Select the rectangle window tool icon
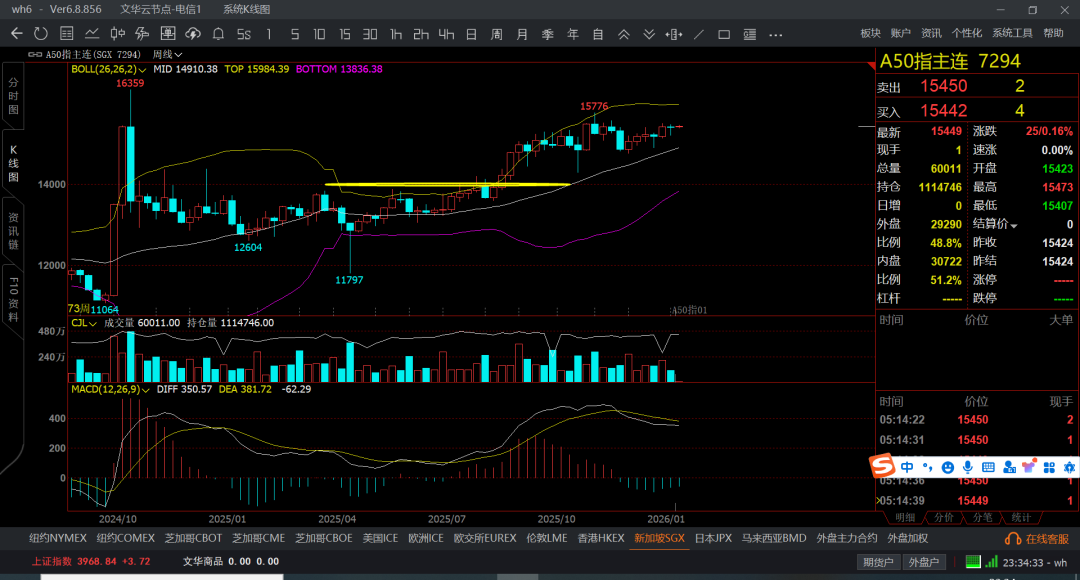 coord(724,34)
